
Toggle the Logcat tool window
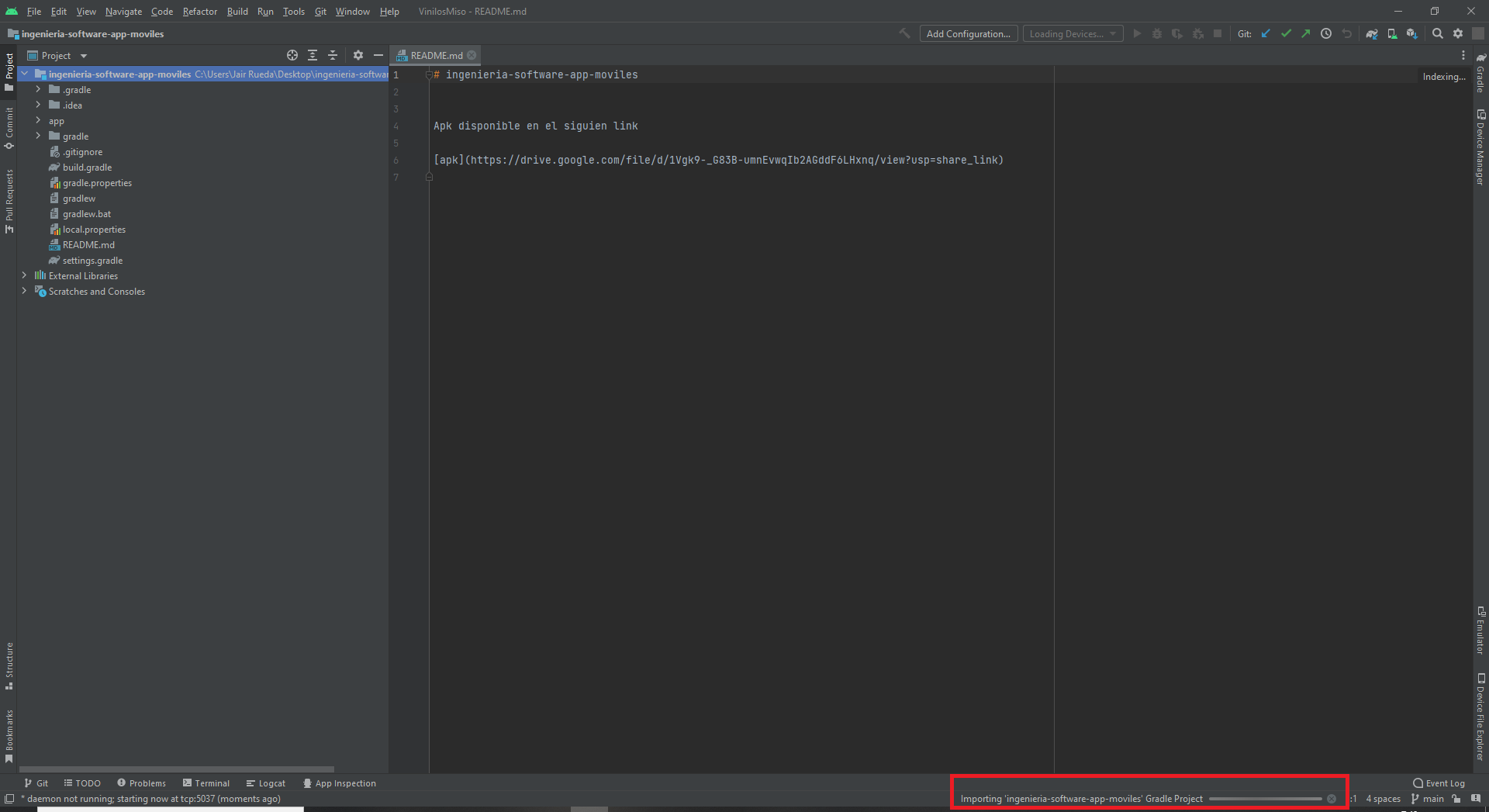pyautogui.click(x=265, y=783)
